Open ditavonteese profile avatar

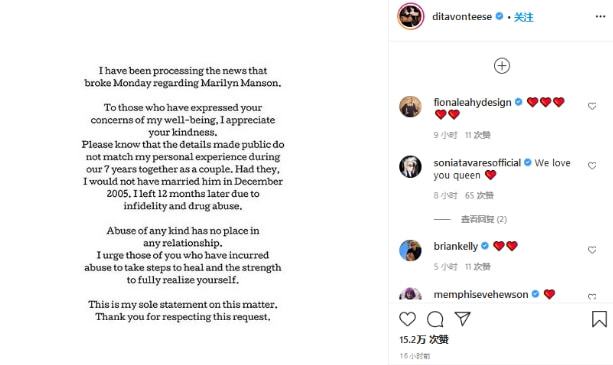coord(410,16)
